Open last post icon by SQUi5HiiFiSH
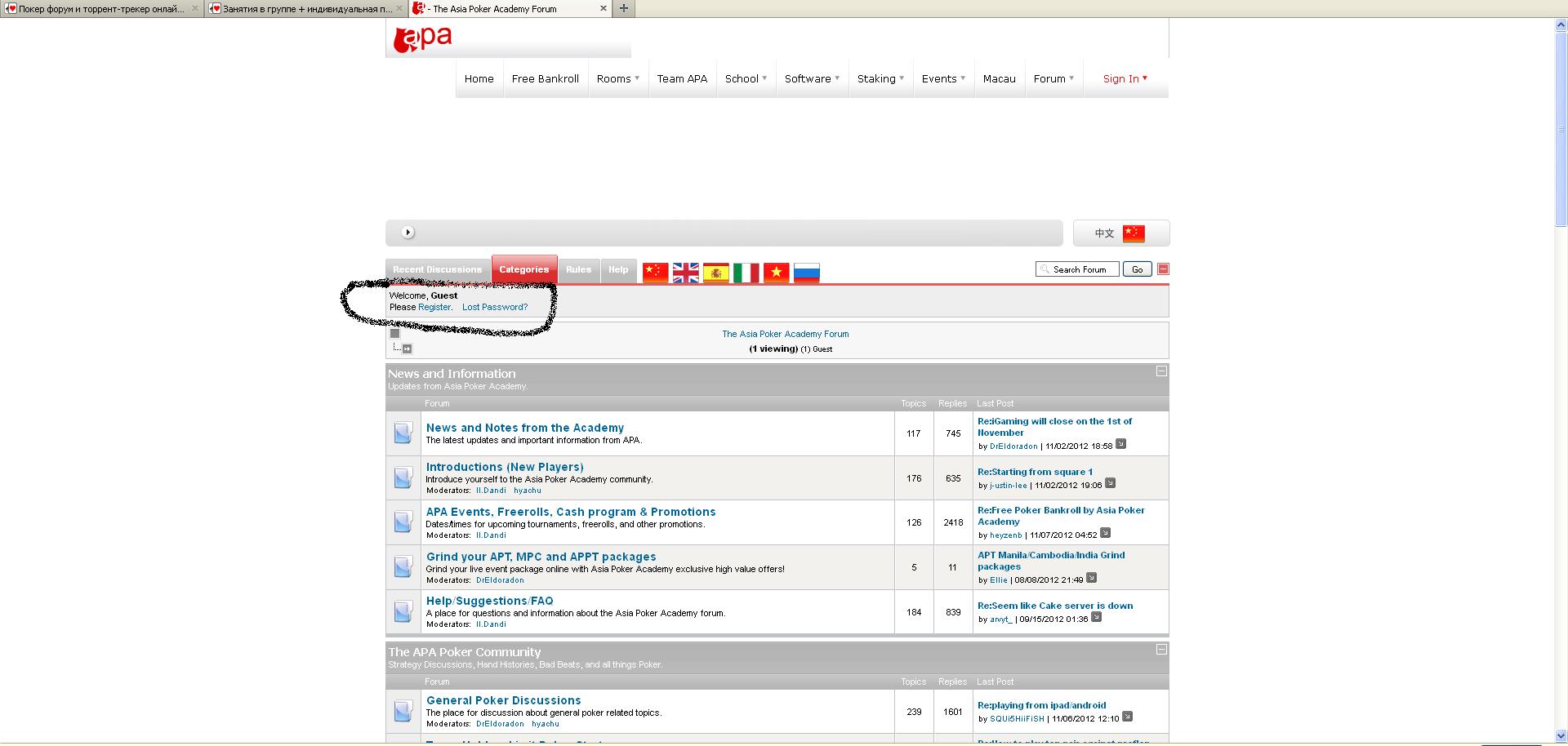Viewport: 1568px width, 746px height. 1127,717
